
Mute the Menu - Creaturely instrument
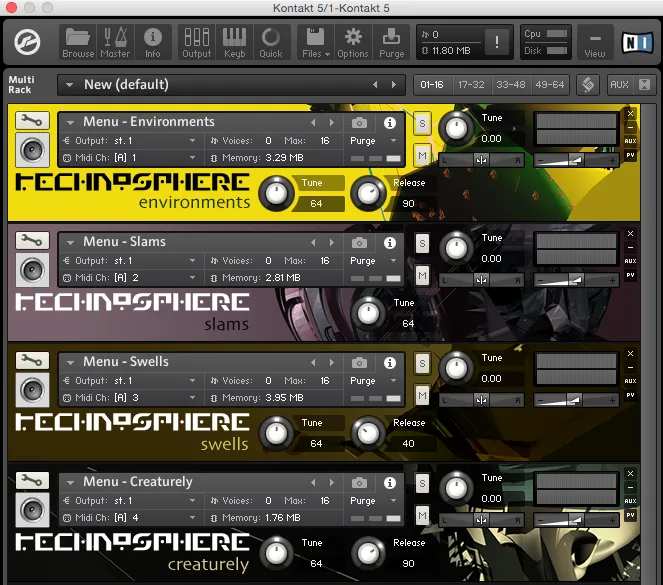[422, 516]
